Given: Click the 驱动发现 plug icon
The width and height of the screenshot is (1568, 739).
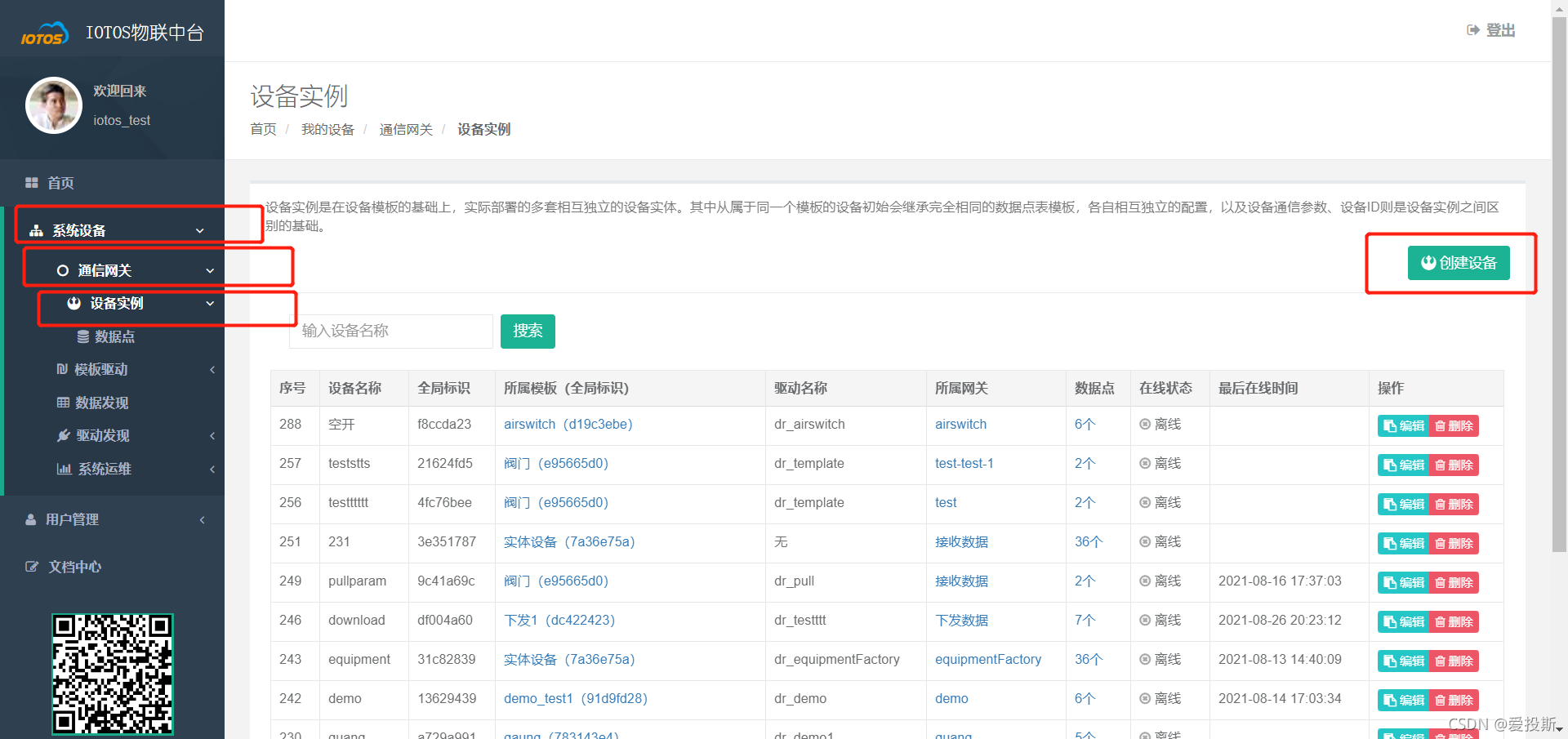Looking at the screenshot, I should (63, 435).
